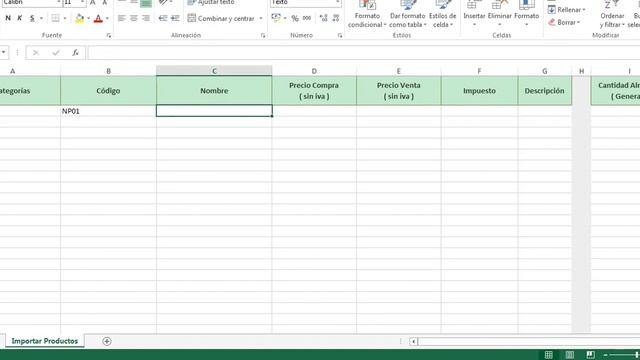This screenshot has width=640, height=360.
Task: Toggle italic (K) formatting
Action: (20, 18)
